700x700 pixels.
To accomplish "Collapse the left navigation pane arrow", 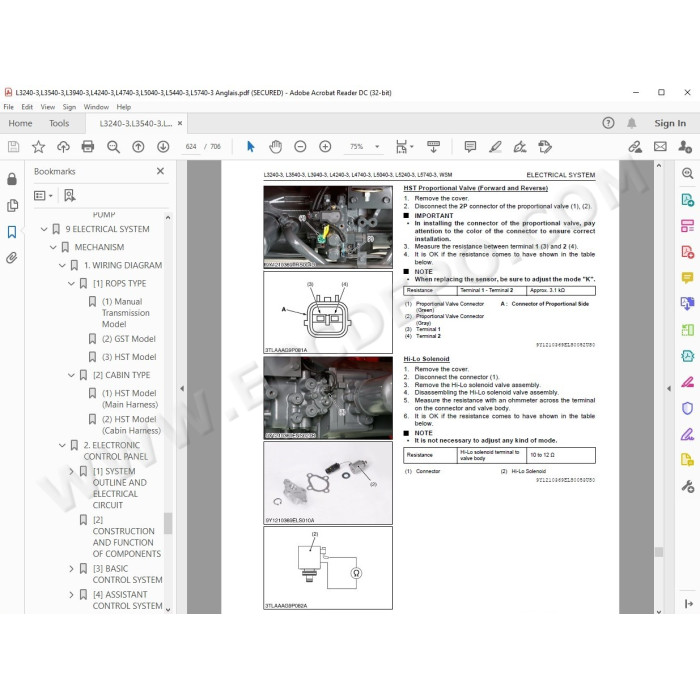I will click(182, 388).
